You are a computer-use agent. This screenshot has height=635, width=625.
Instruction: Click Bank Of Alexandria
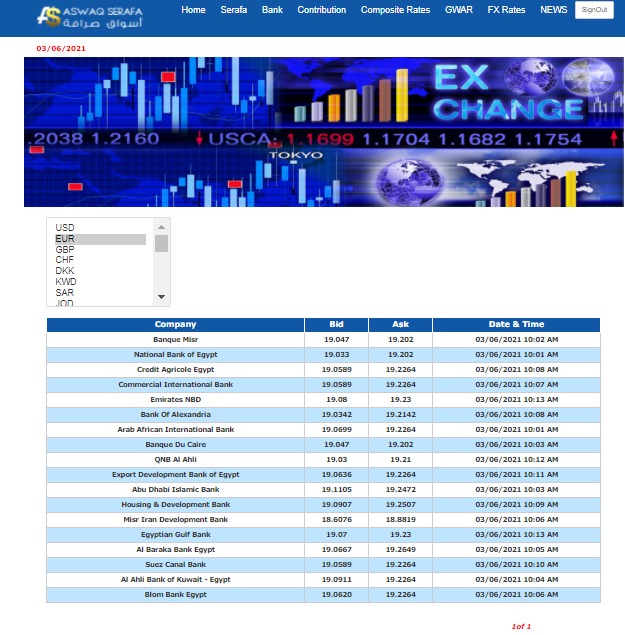[x=175, y=414]
